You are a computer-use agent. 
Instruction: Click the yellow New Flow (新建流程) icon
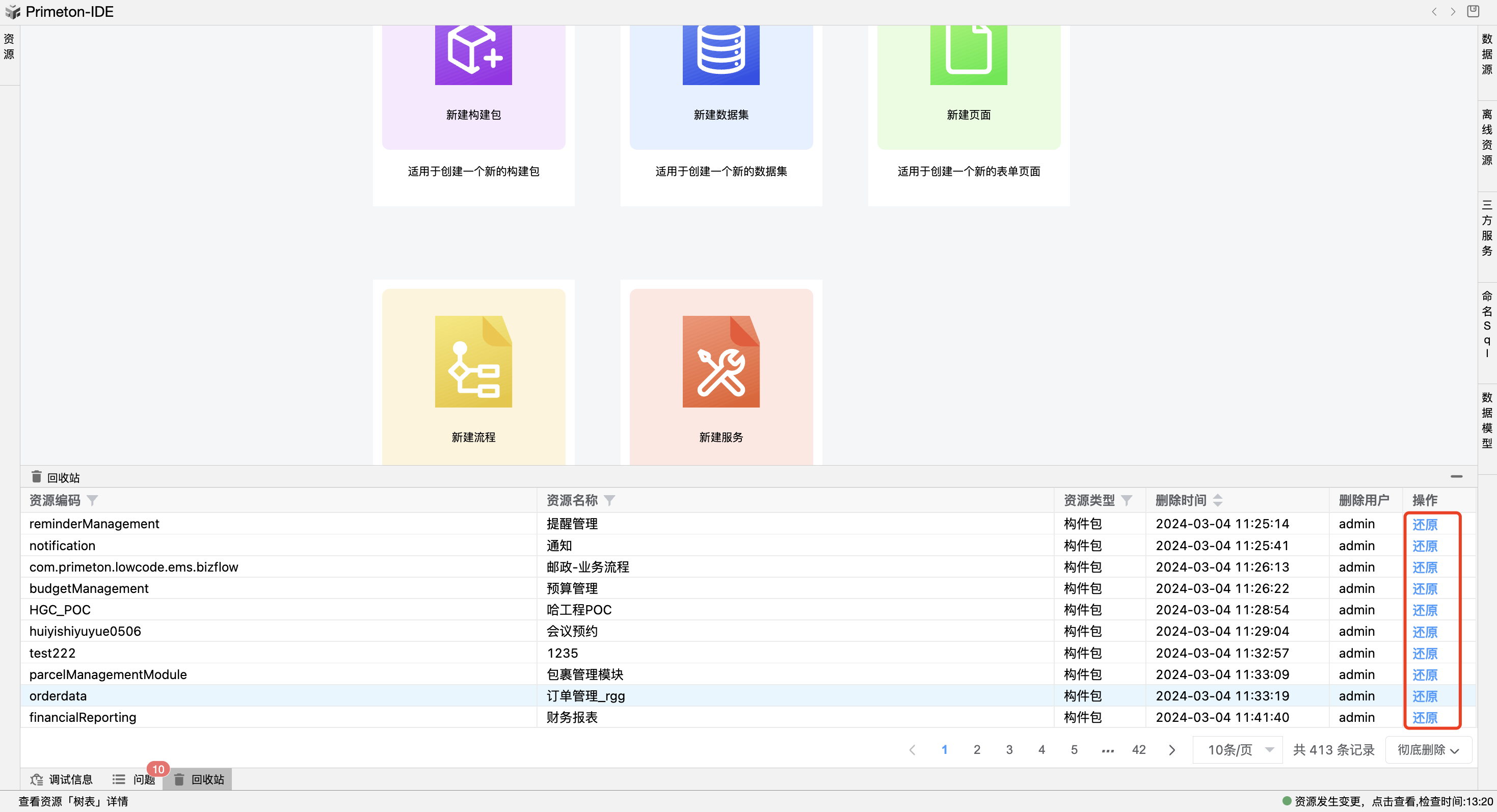point(473,361)
